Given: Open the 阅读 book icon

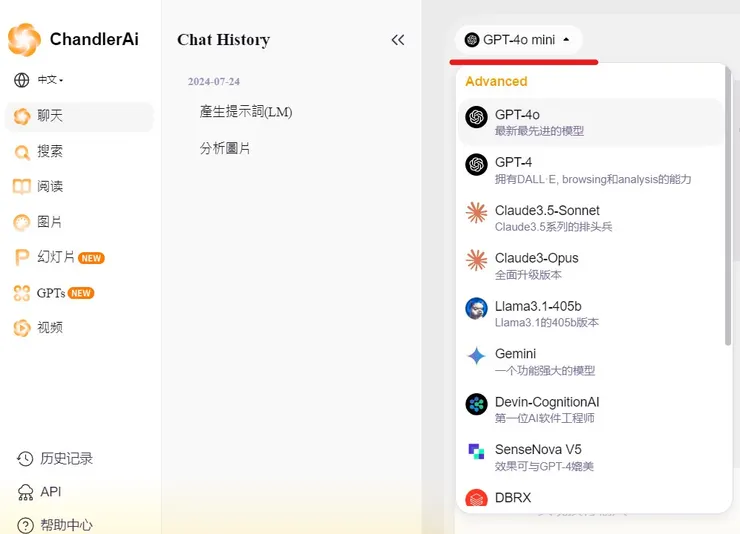Looking at the screenshot, I should click(x=22, y=187).
